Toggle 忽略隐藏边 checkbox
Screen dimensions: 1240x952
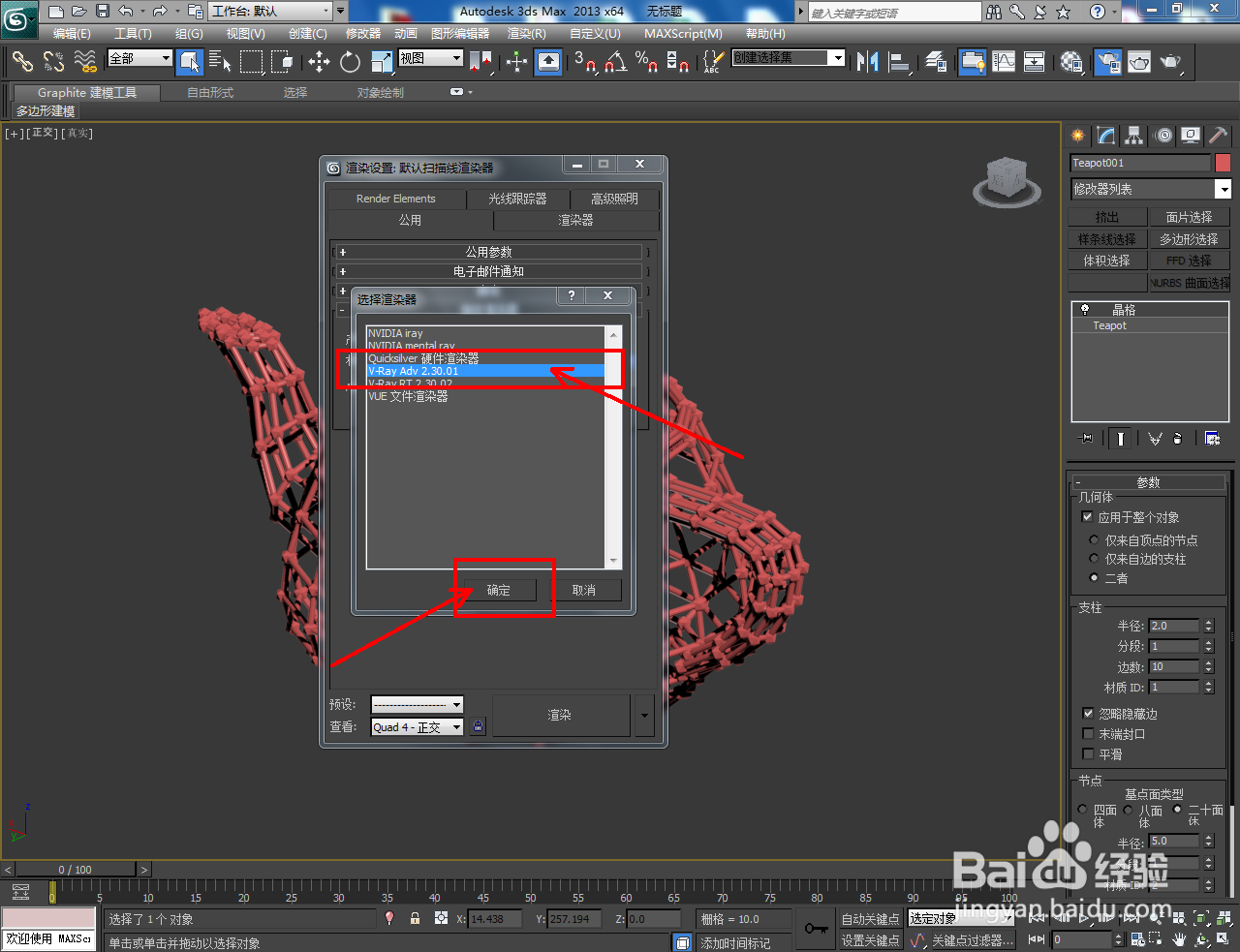pyautogui.click(x=1088, y=714)
